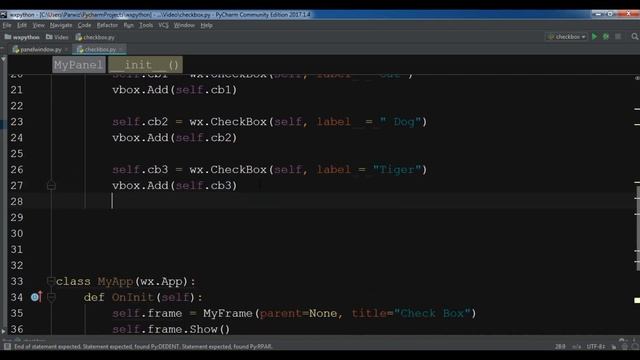The height and width of the screenshot is (360, 640).
Task: Click 'MyApp' class name on line 33
Action: coord(116,281)
